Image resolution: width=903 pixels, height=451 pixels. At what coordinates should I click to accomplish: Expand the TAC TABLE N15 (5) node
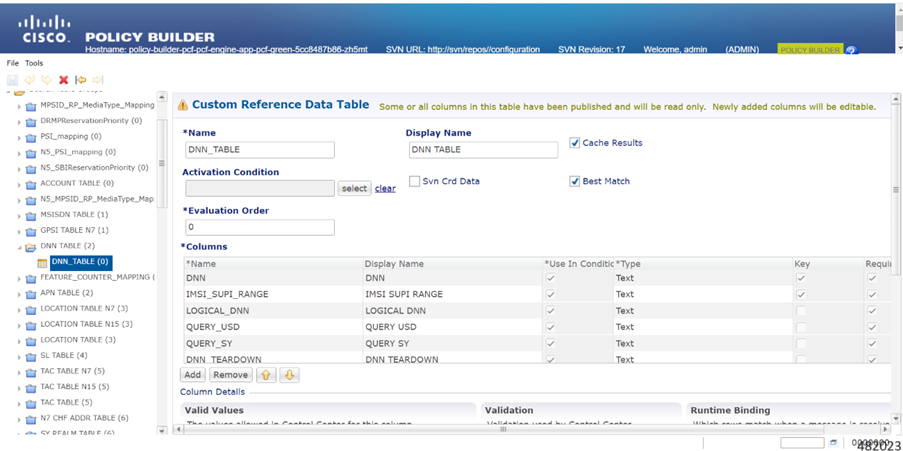(19, 388)
